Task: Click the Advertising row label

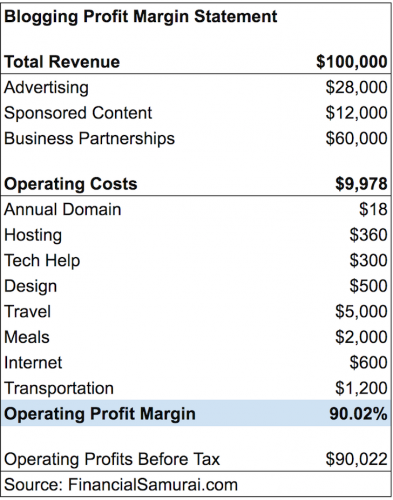Action: pos(46,88)
